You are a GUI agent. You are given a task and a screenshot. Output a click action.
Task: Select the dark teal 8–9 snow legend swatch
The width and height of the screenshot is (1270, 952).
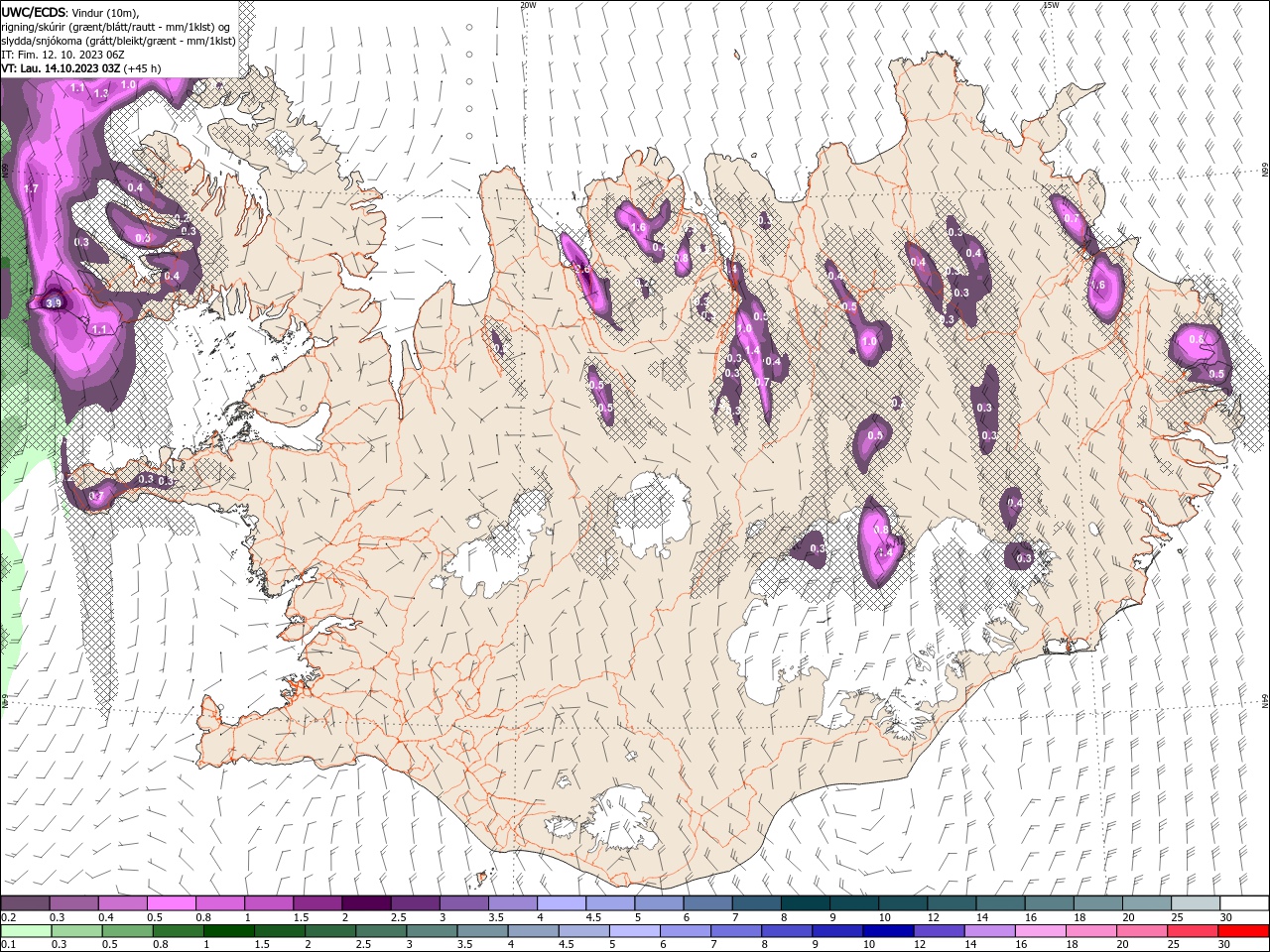[805, 902]
